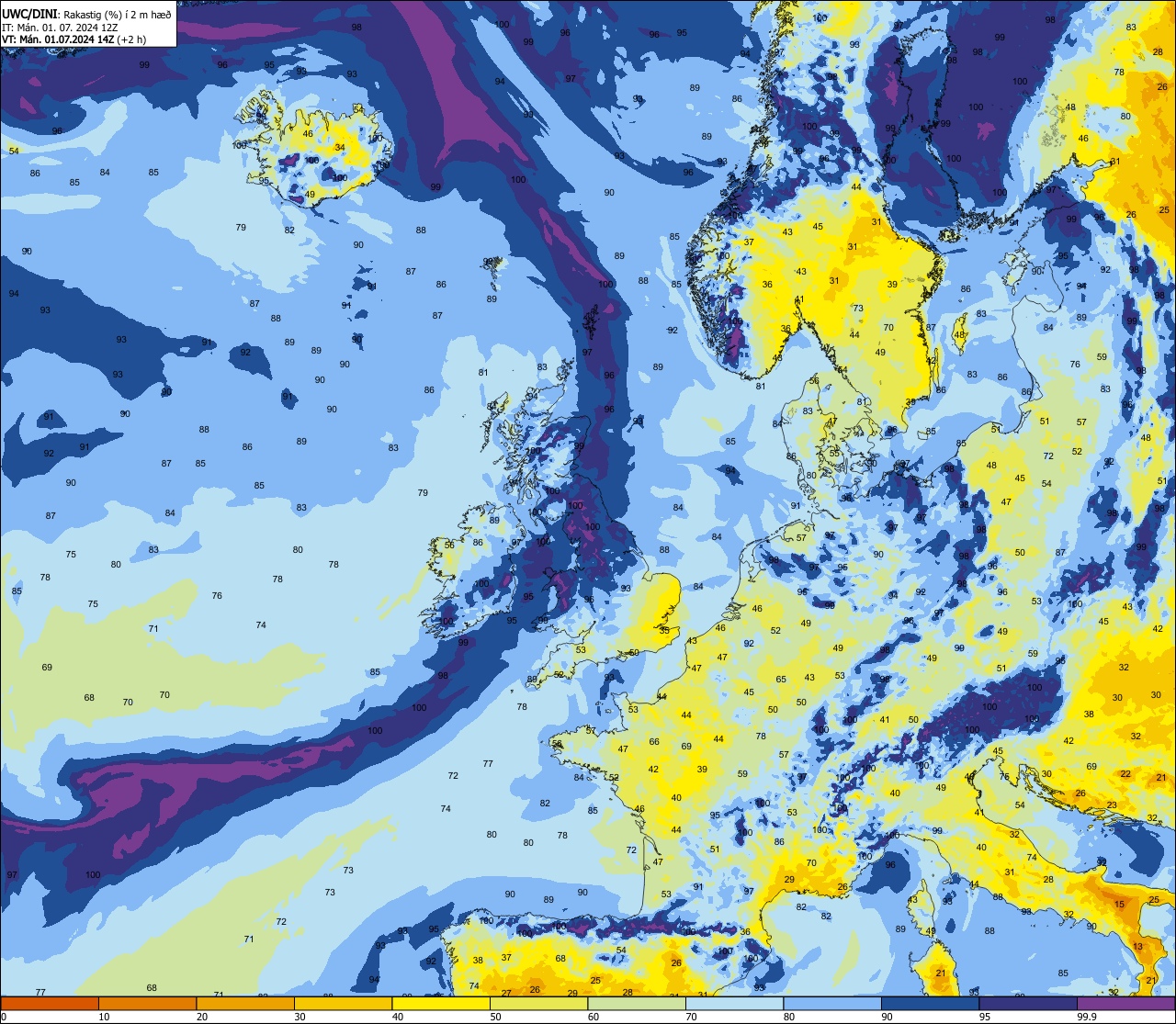Click the legend scale label '60'
1176x1024 pixels.
[x=594, y=1017]
